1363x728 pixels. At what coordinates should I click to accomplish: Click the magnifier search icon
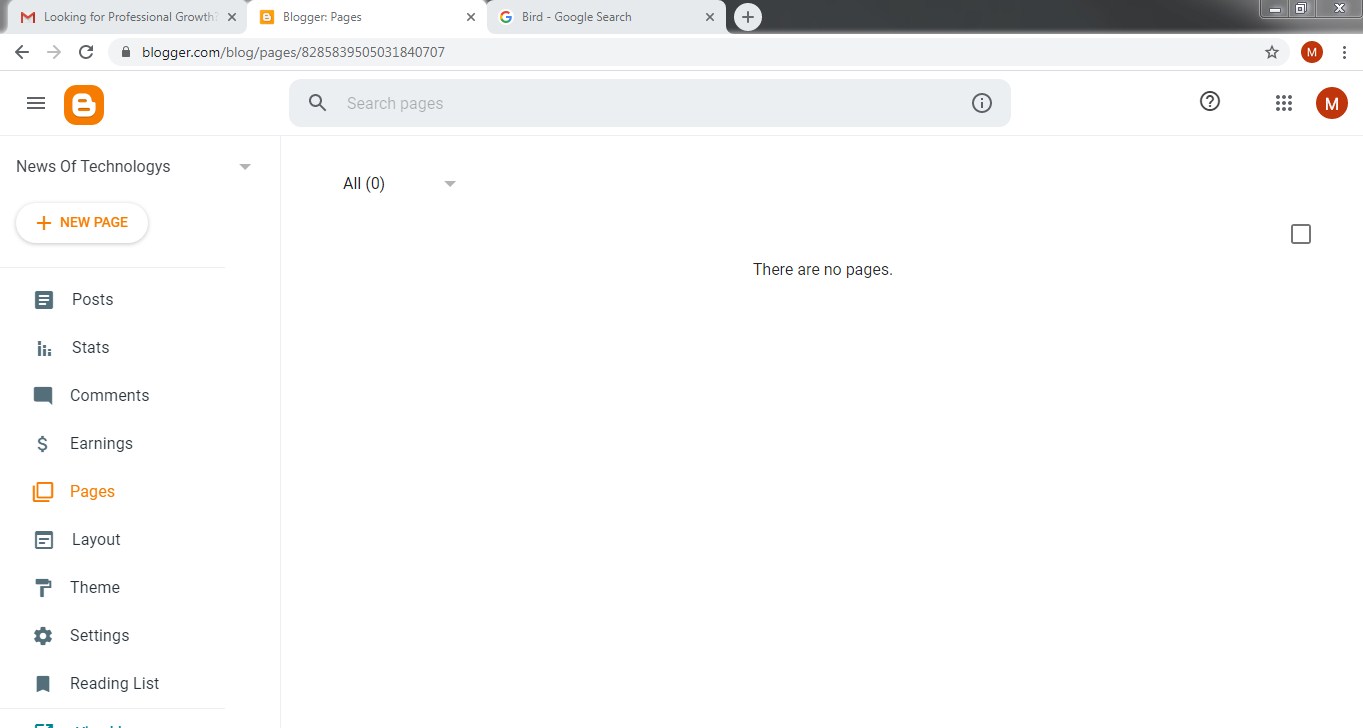tap(318, 103)
